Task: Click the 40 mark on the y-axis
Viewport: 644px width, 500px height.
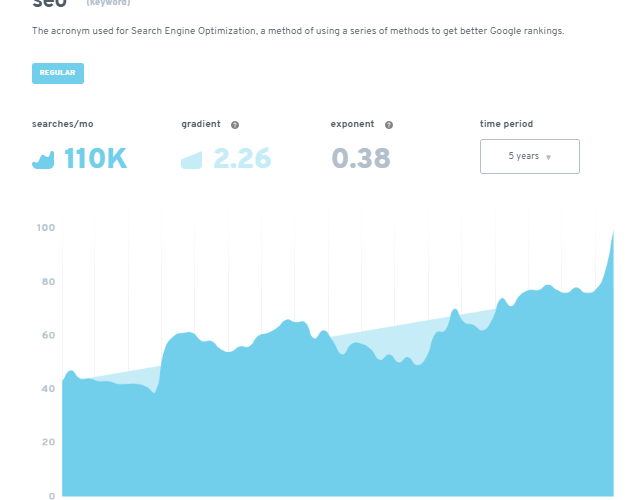Action: coord(47,389)
